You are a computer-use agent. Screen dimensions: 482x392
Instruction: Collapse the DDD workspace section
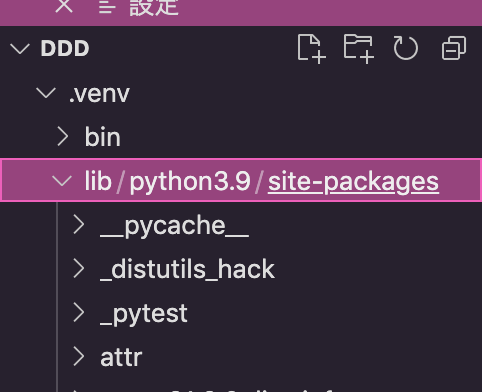coord(20,49)
